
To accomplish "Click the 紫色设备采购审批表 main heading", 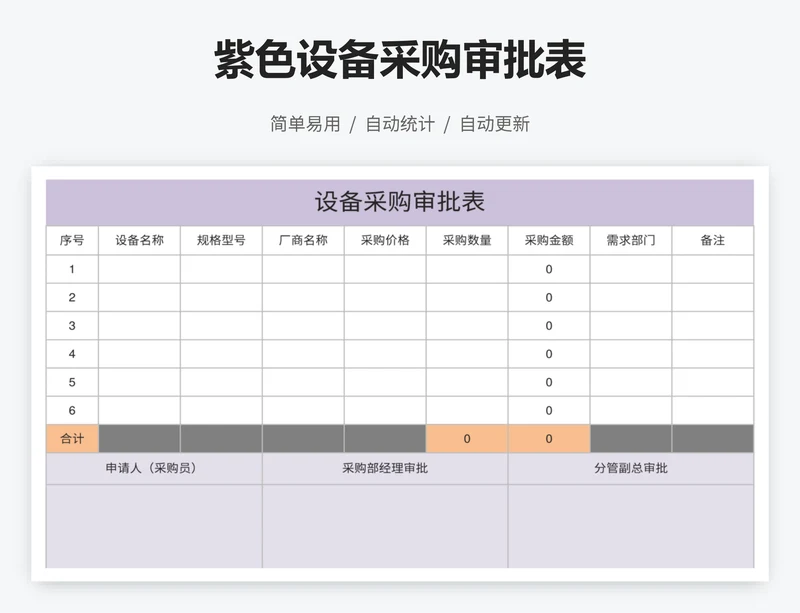I will pos(400,60).
